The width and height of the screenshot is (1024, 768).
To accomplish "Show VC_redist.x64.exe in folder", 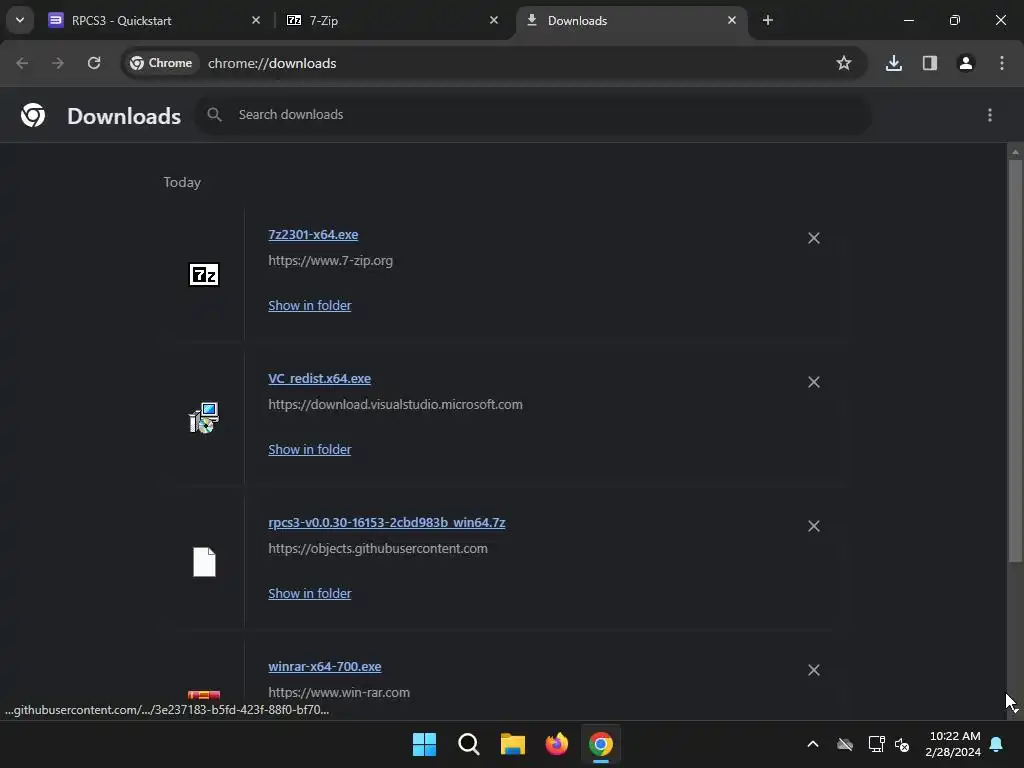I will point(310,449).
